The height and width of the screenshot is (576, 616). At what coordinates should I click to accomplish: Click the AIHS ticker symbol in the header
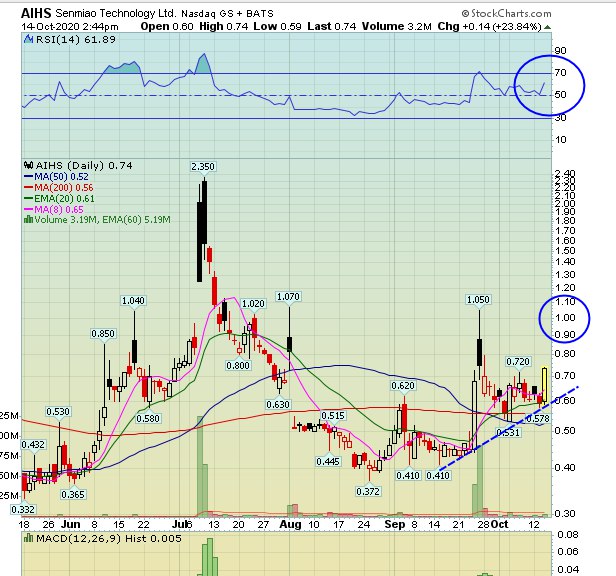click(36, 13)
